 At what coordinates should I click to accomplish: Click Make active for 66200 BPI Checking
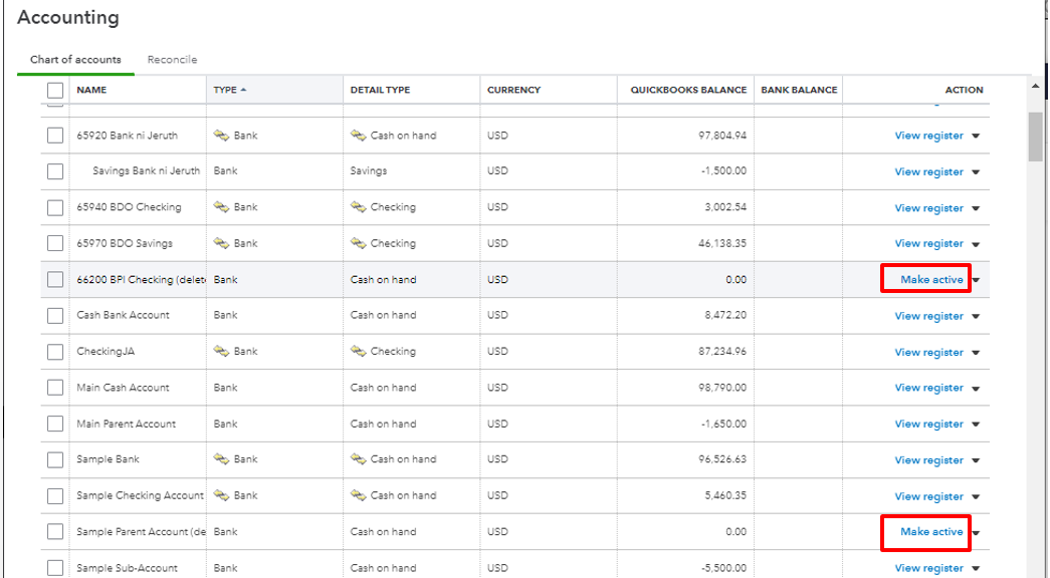click(x=931, y=280)
